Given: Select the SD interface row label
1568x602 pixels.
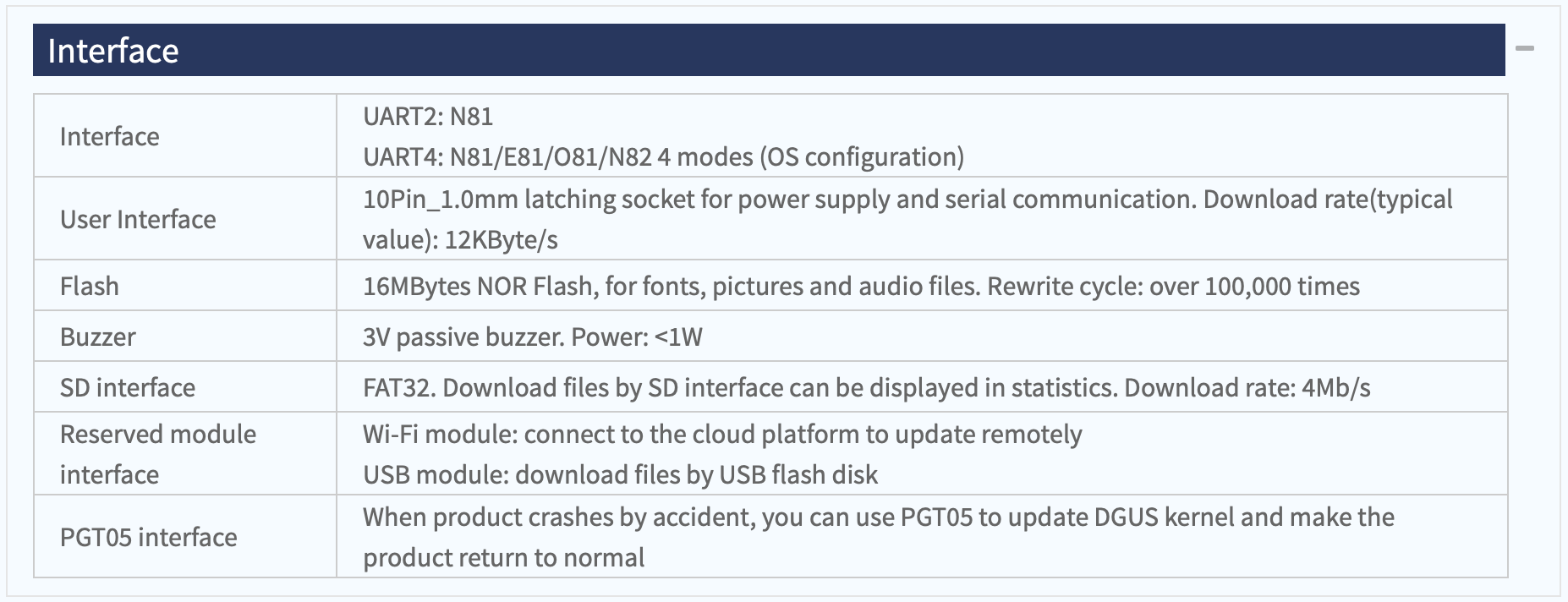Looking at the screenshot, I should pyautogui.click(x=128, y=387).
